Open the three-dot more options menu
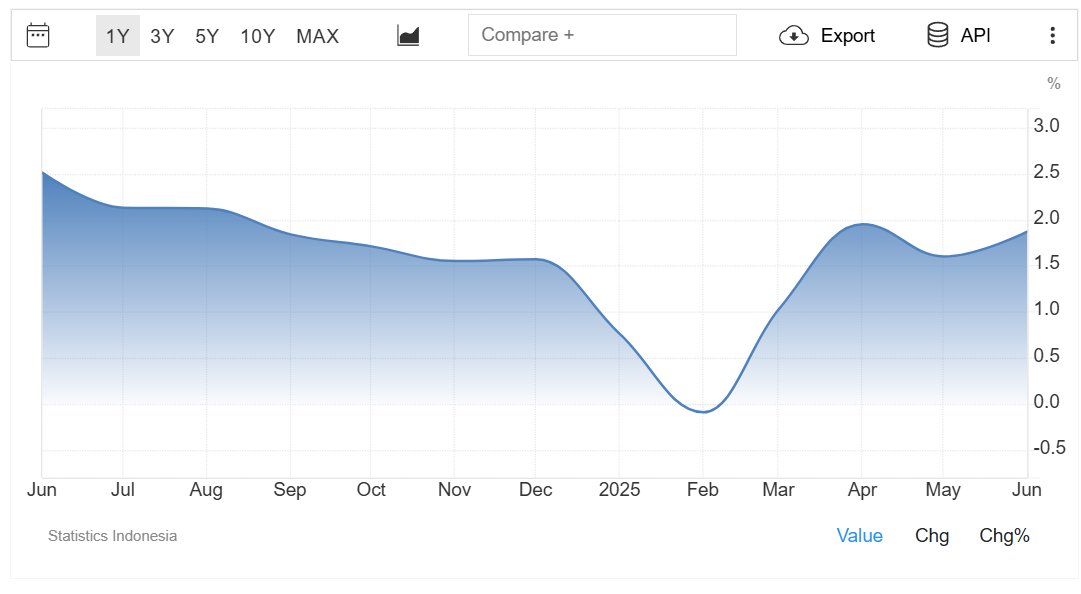Viewport: 1081px width, 594px height. (1052, 36)
